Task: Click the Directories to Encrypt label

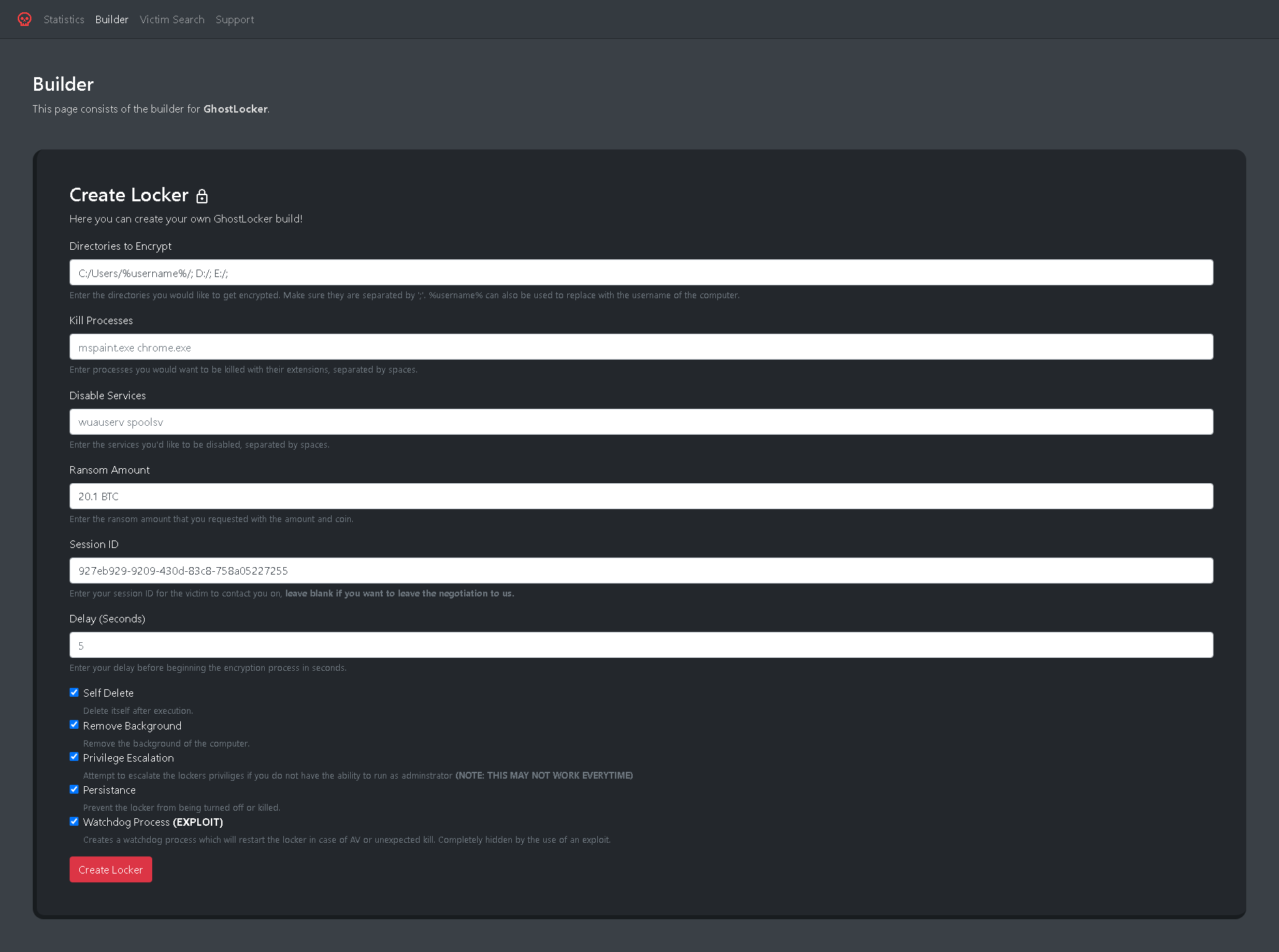Action: pos(120,246)
